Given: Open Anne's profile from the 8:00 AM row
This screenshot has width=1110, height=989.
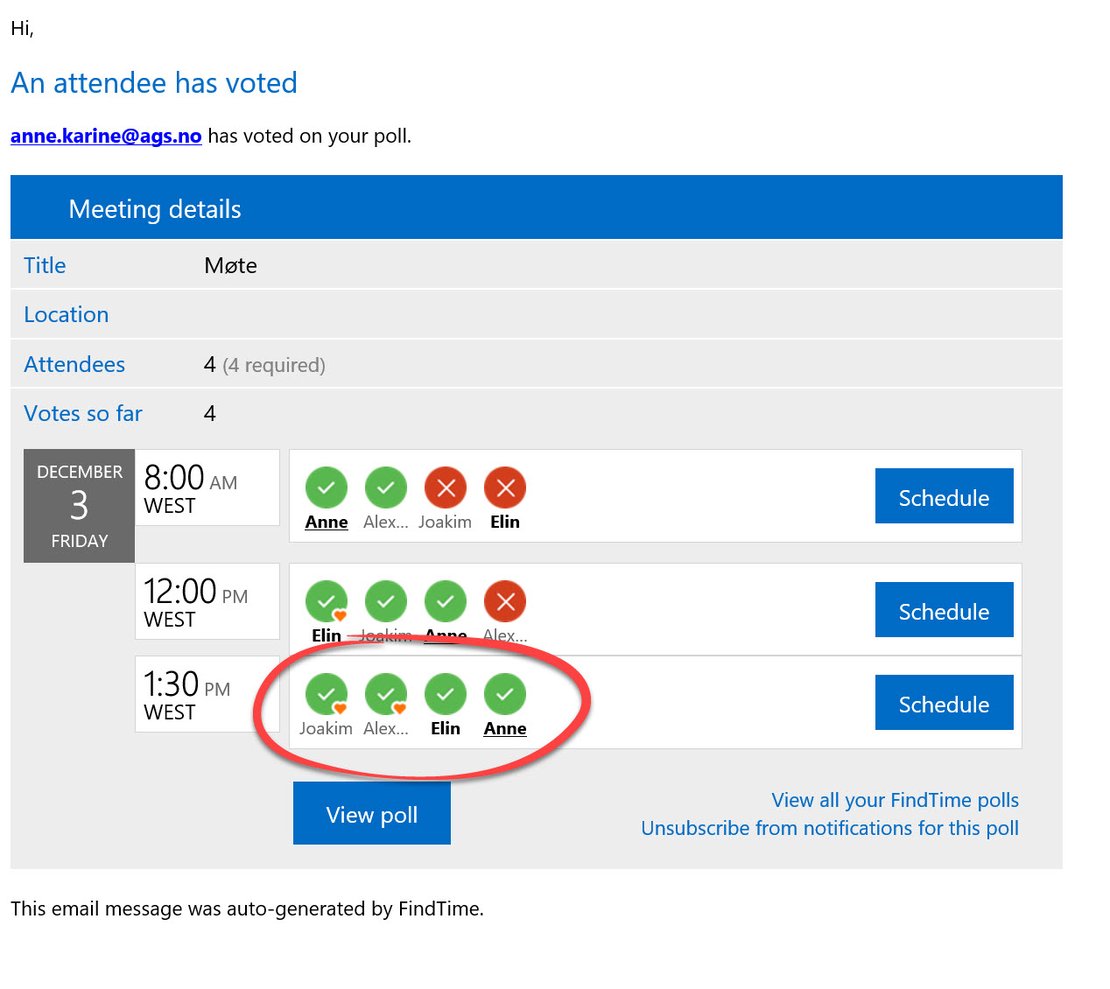Looking at the screenshot, I should pos(326,521).
